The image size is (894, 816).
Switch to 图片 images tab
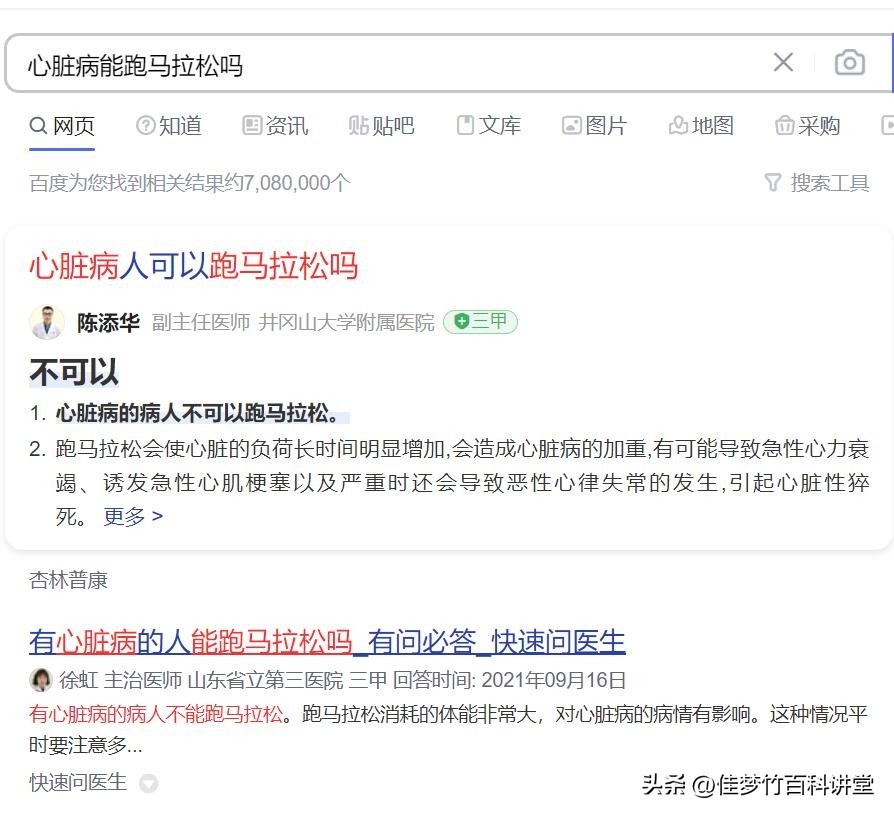(x=595, y=126)
